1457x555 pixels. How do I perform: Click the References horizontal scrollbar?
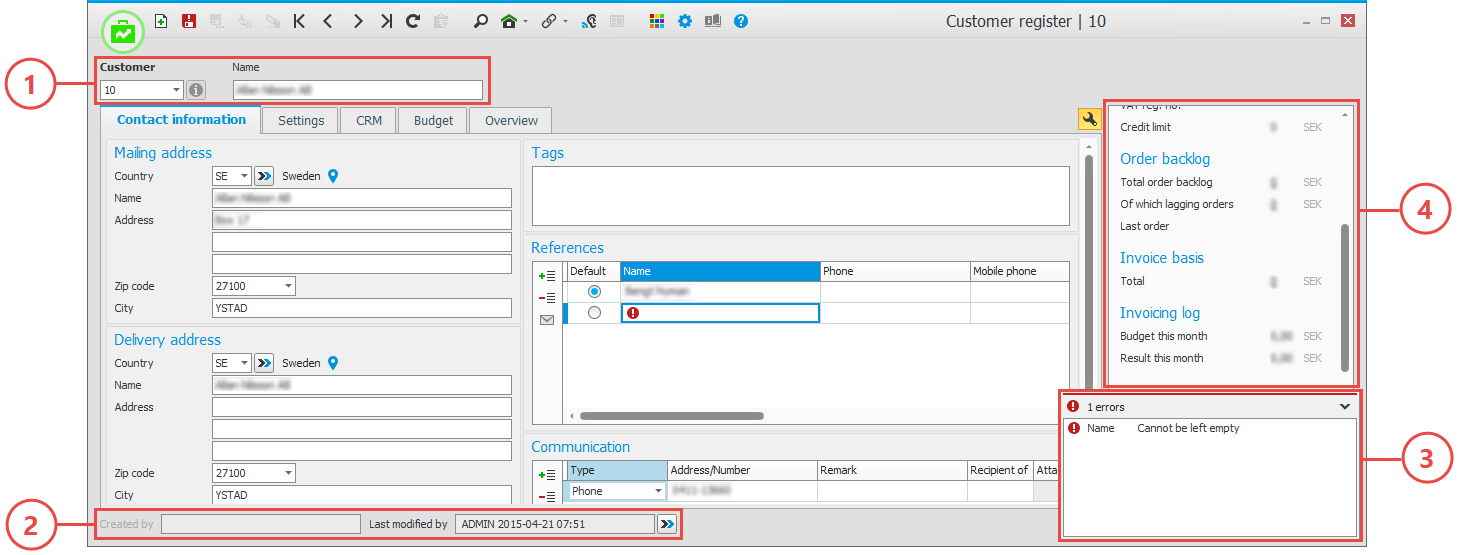(672, 415)
